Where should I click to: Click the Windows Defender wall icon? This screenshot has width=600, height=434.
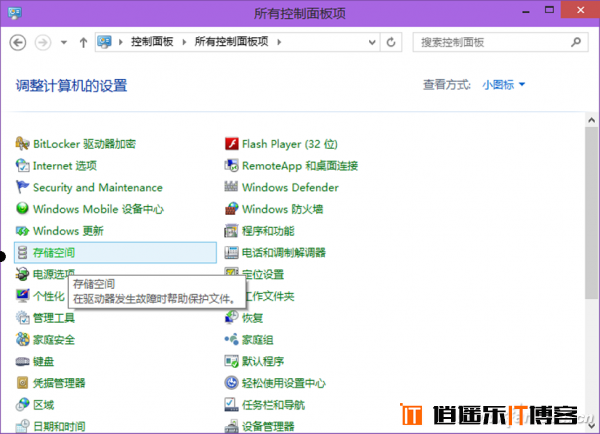pyautogui.click(x=231, y=187)
